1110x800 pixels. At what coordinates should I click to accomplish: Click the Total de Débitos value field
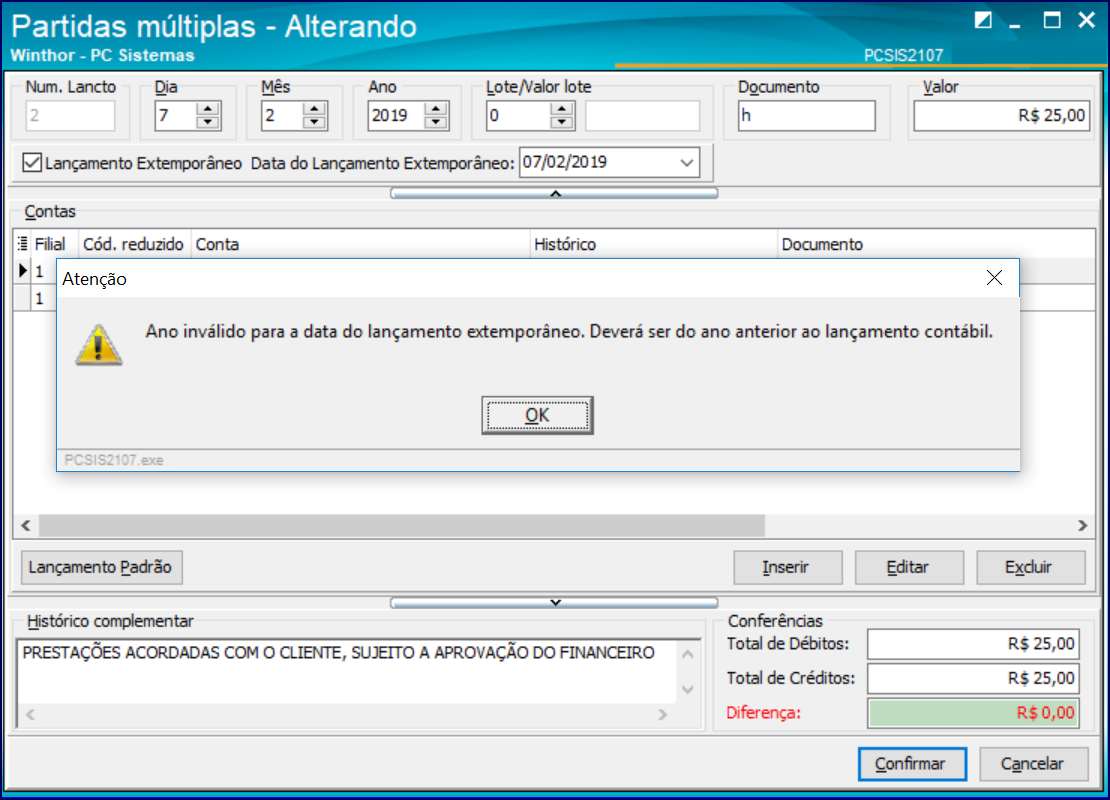pyautogui.click(x=973, y=644)
